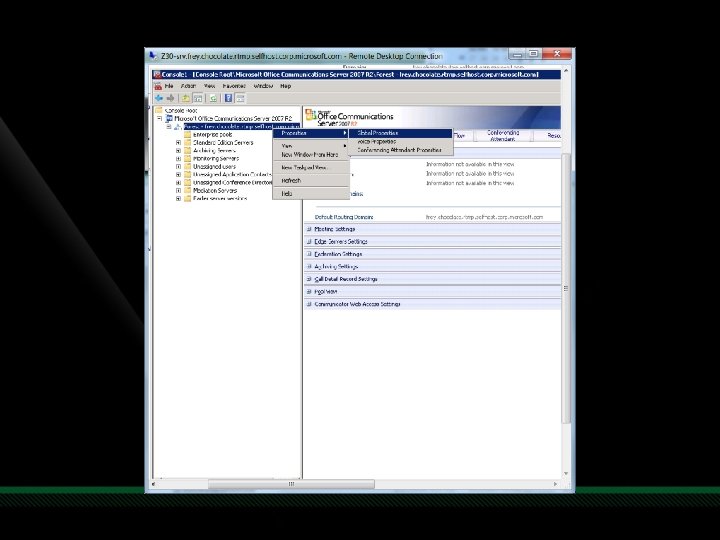Expand the Meeting Settings section

coord(309,229)
